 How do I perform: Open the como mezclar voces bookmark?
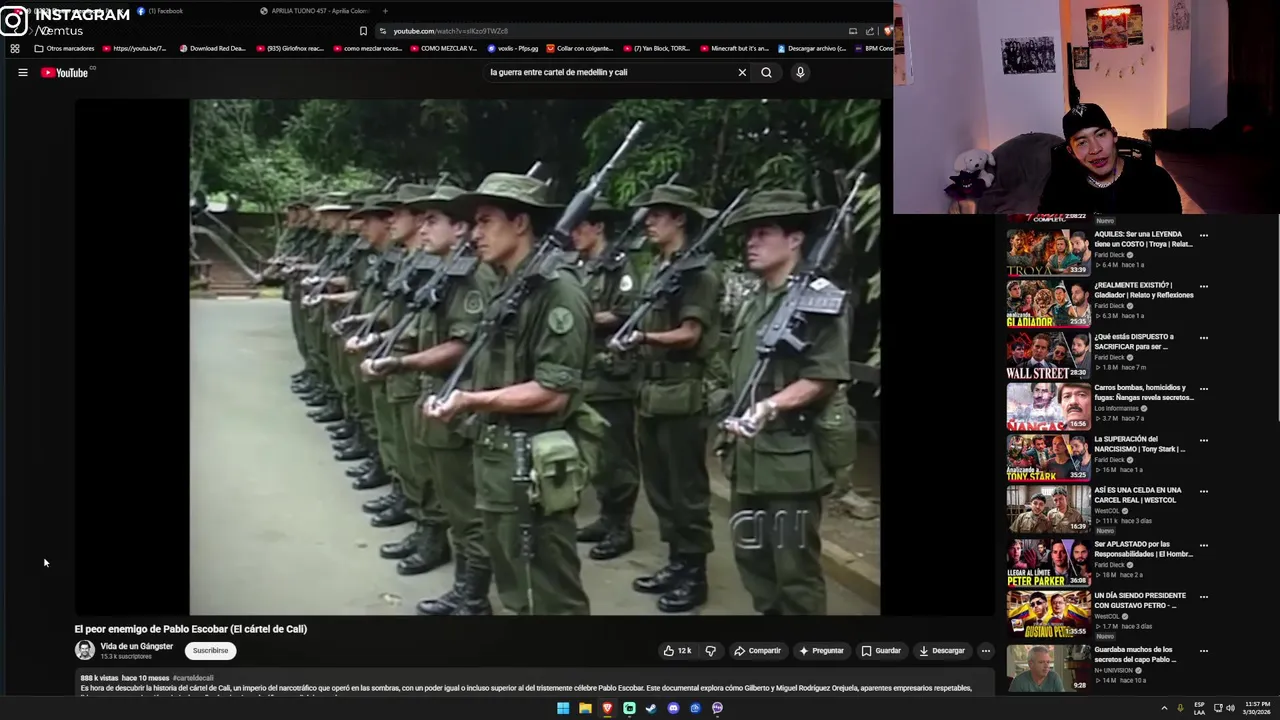point(366,48)
